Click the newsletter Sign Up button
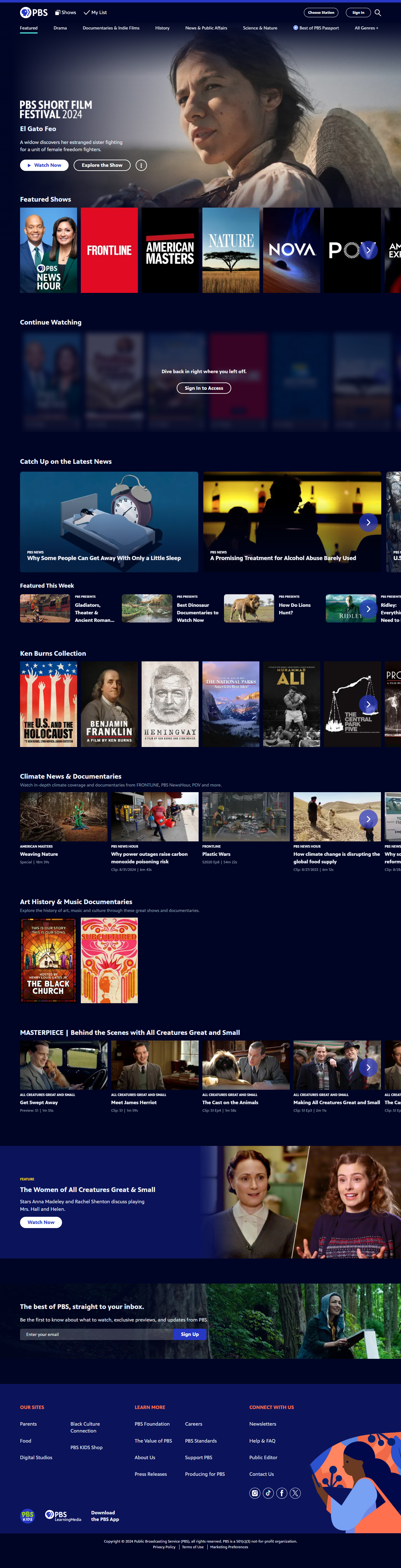The width and height of the screenshot is (401, 1568). coord(190,1334)
